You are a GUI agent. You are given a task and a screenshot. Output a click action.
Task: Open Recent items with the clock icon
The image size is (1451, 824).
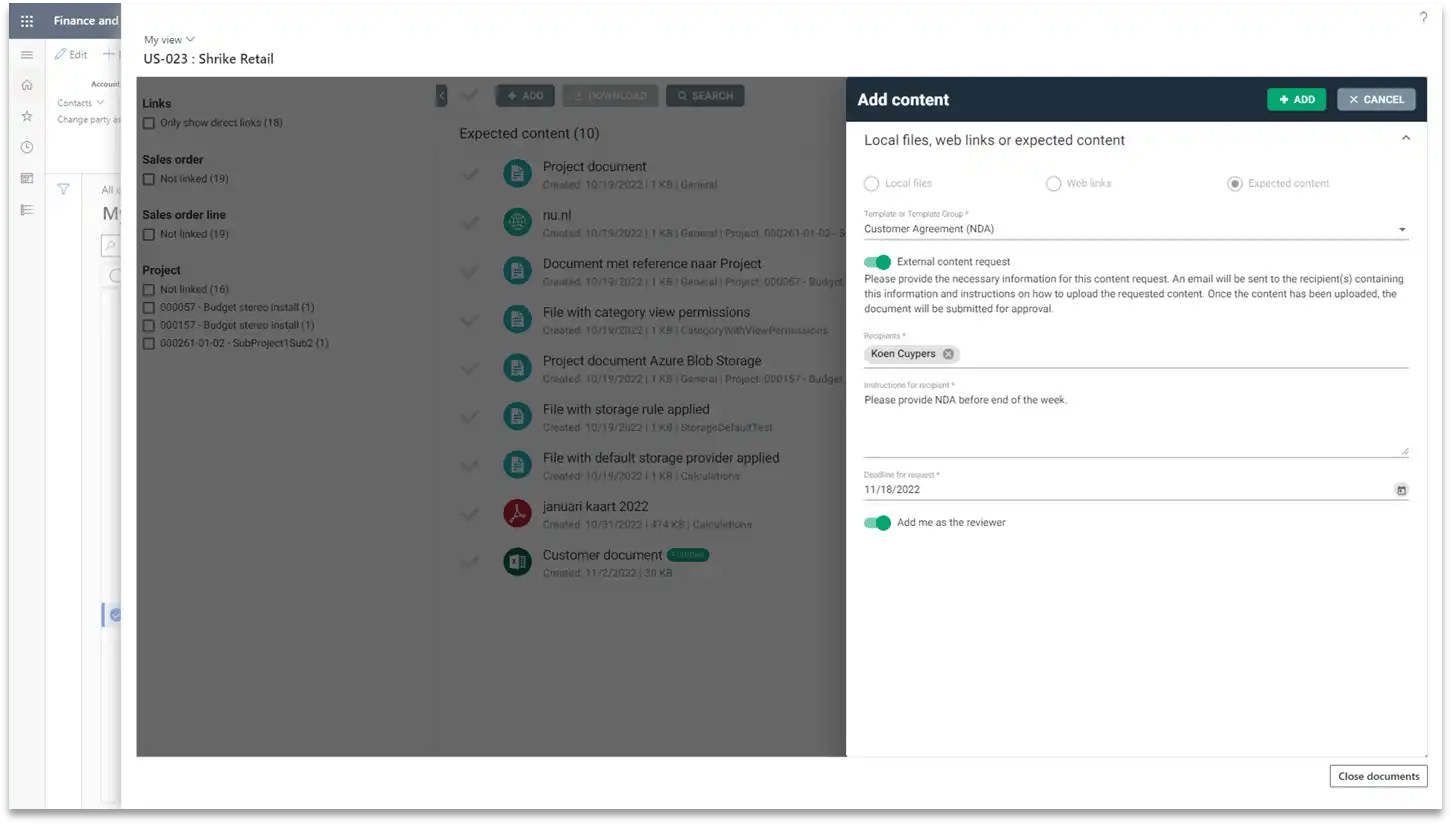(x=27, y=147)
